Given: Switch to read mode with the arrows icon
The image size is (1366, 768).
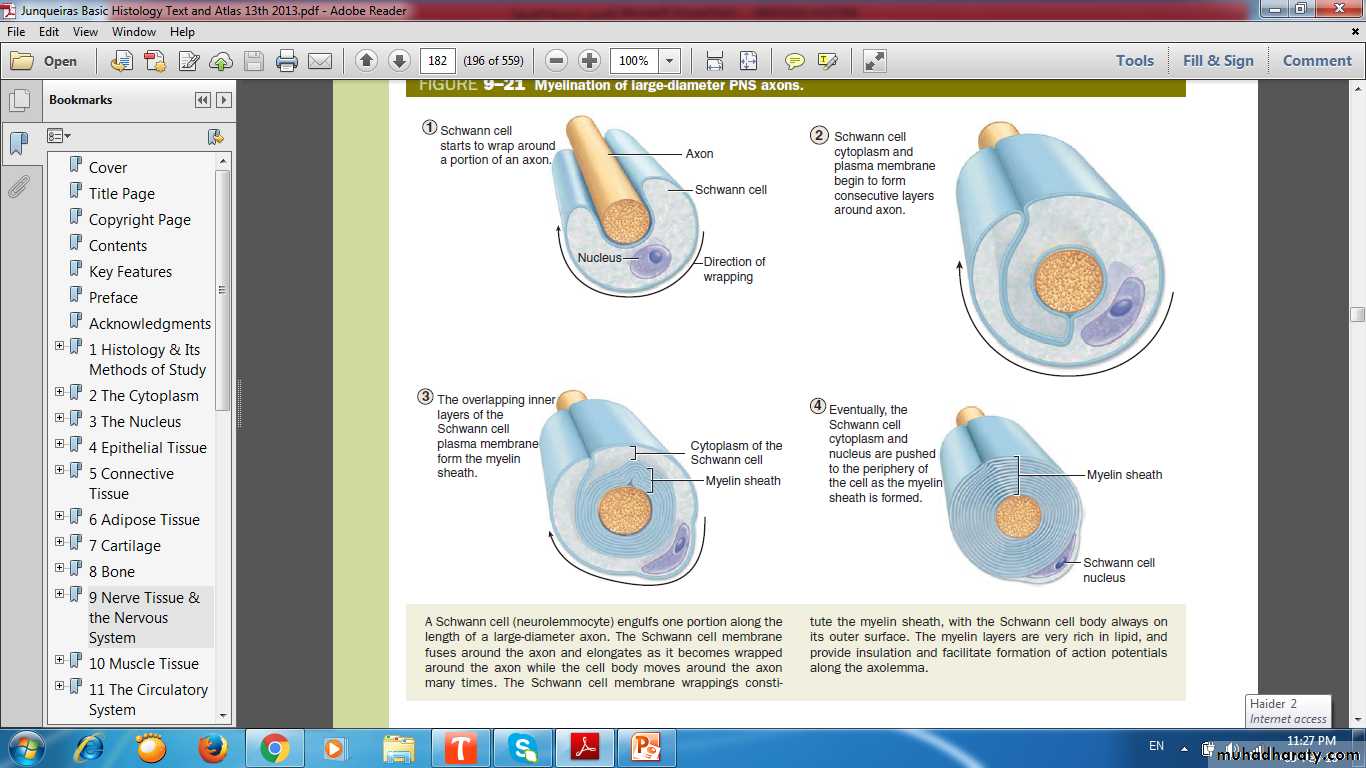Looking at the screenshot, I should pos(874,61).
